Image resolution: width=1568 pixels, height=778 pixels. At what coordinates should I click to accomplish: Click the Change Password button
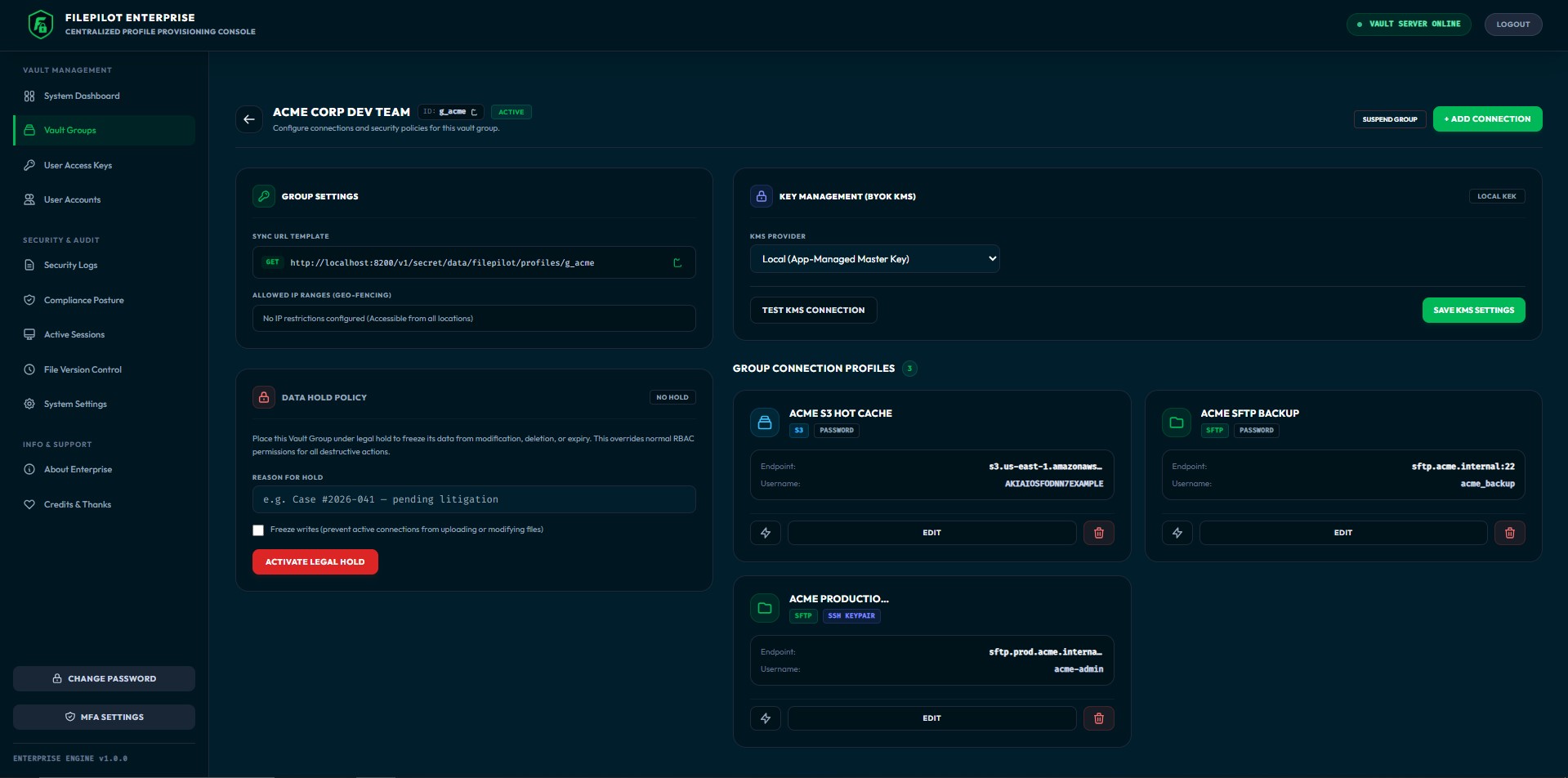tap(104, 678)
